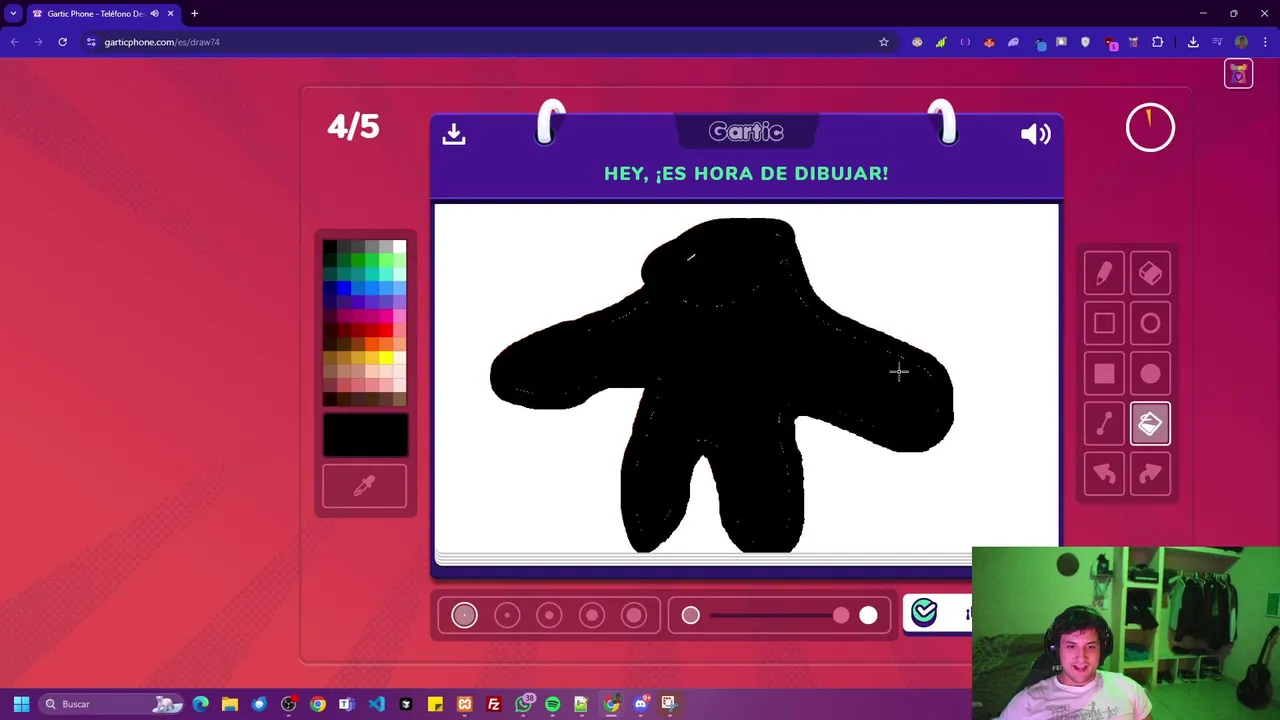Open Microsoft Edge from taskbar
The height and width of the screenshot is (720, 1280).
pos(201,704)
